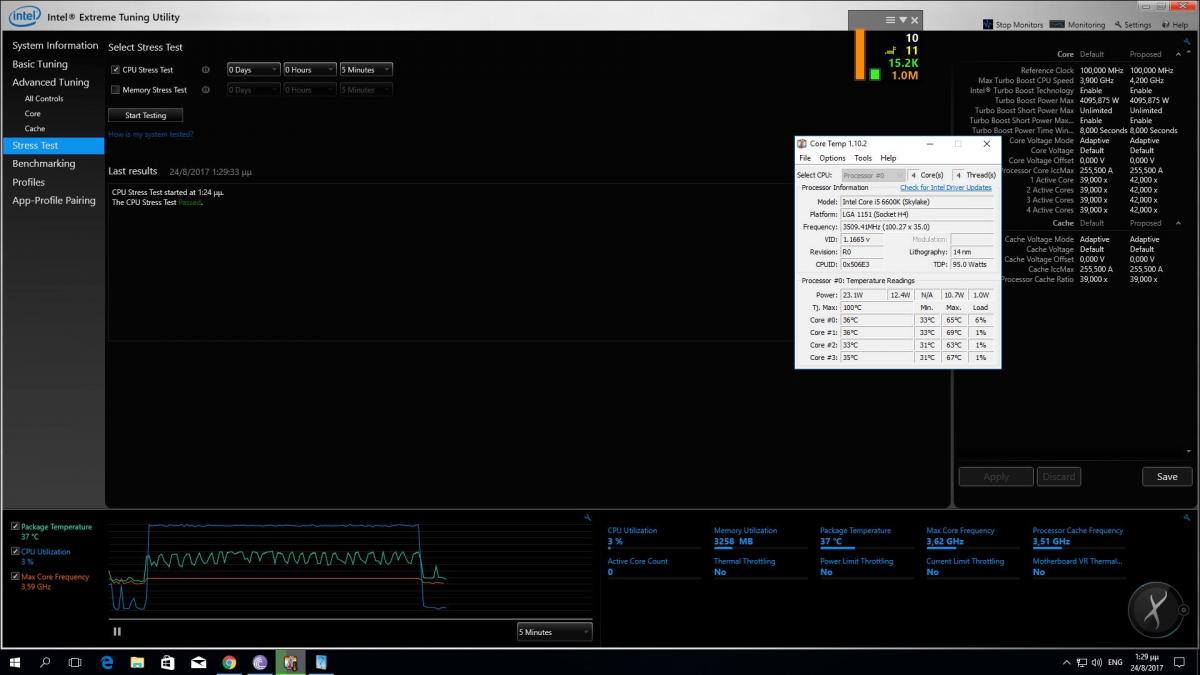Click Save button in tuning panel
The width and height of the screenshot is (1200, 675).
[x=1167, y=477]
